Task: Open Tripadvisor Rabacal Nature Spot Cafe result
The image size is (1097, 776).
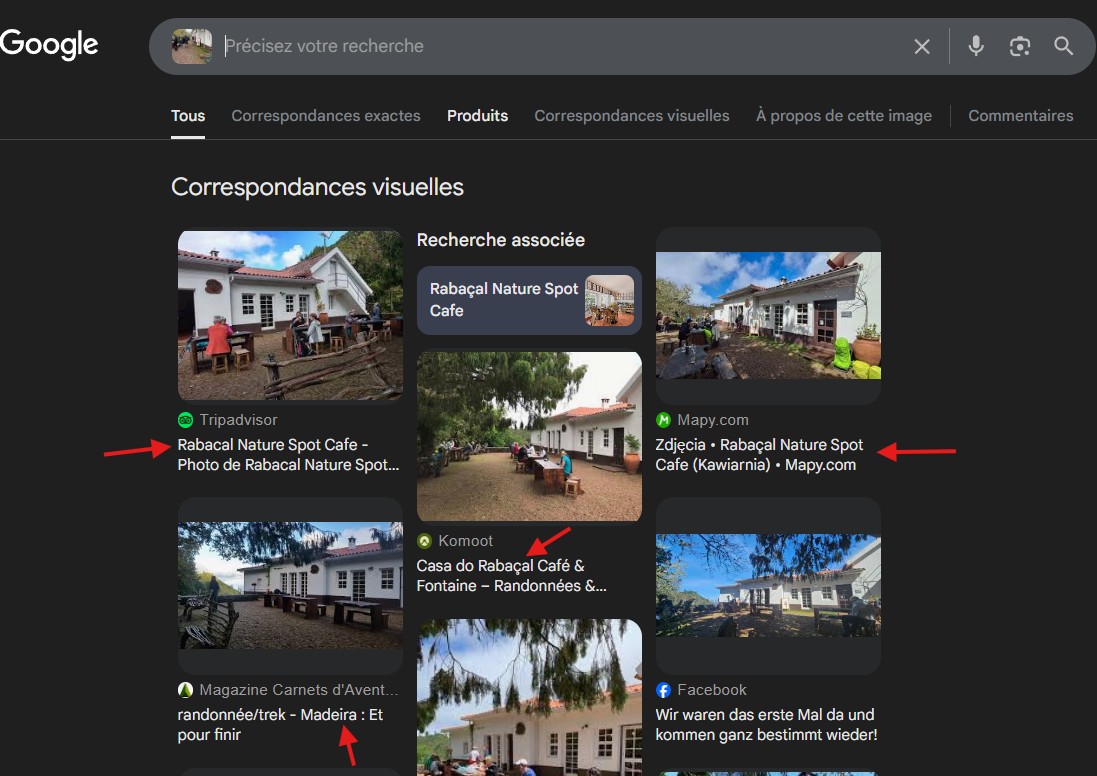Action: [x=288, y=455]
